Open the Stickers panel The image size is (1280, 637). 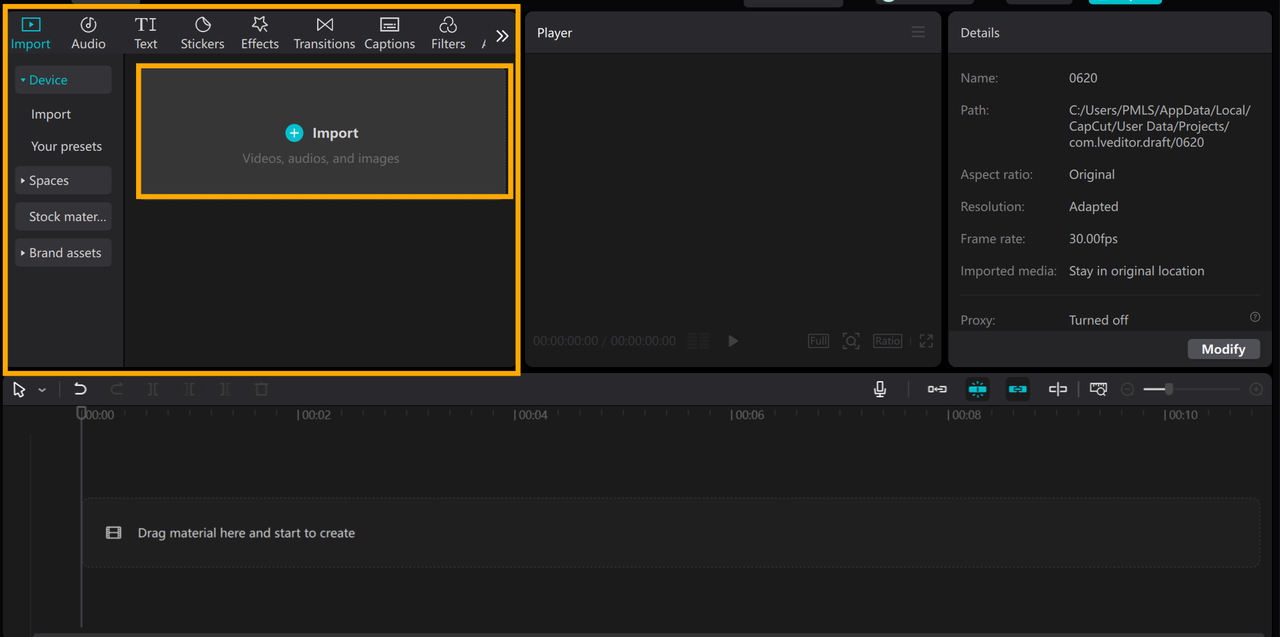(x=202, y=31)
